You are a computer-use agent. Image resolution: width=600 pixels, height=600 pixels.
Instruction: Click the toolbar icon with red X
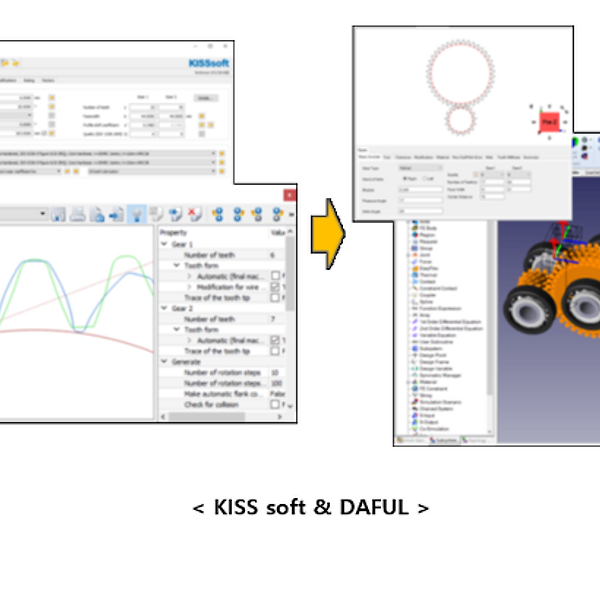click(196, 214)
